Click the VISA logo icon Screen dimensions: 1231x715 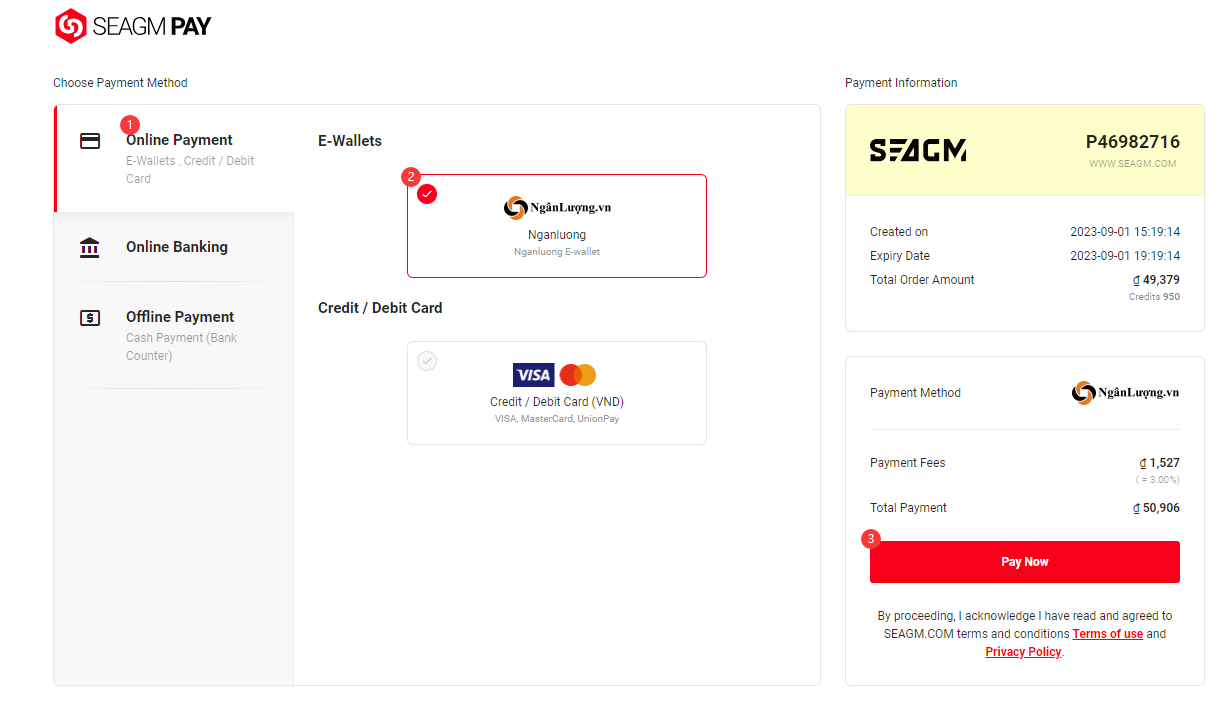click(x=533, y=375)
